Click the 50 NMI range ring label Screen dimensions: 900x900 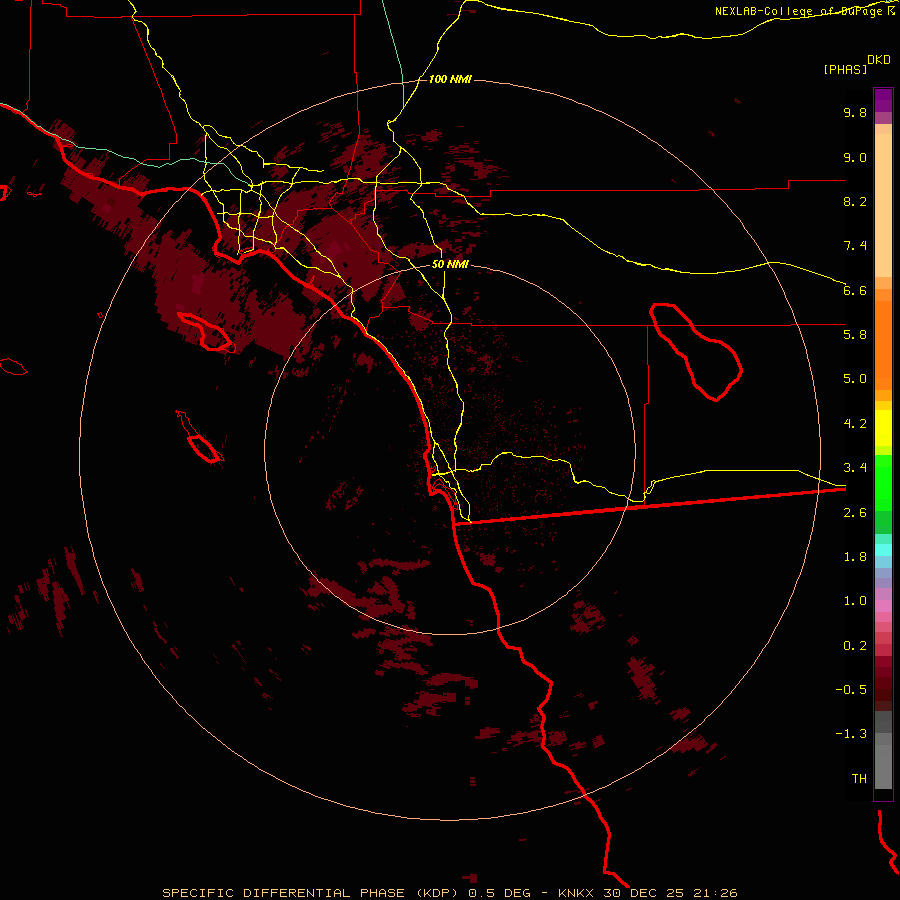(x=450, y=264)
